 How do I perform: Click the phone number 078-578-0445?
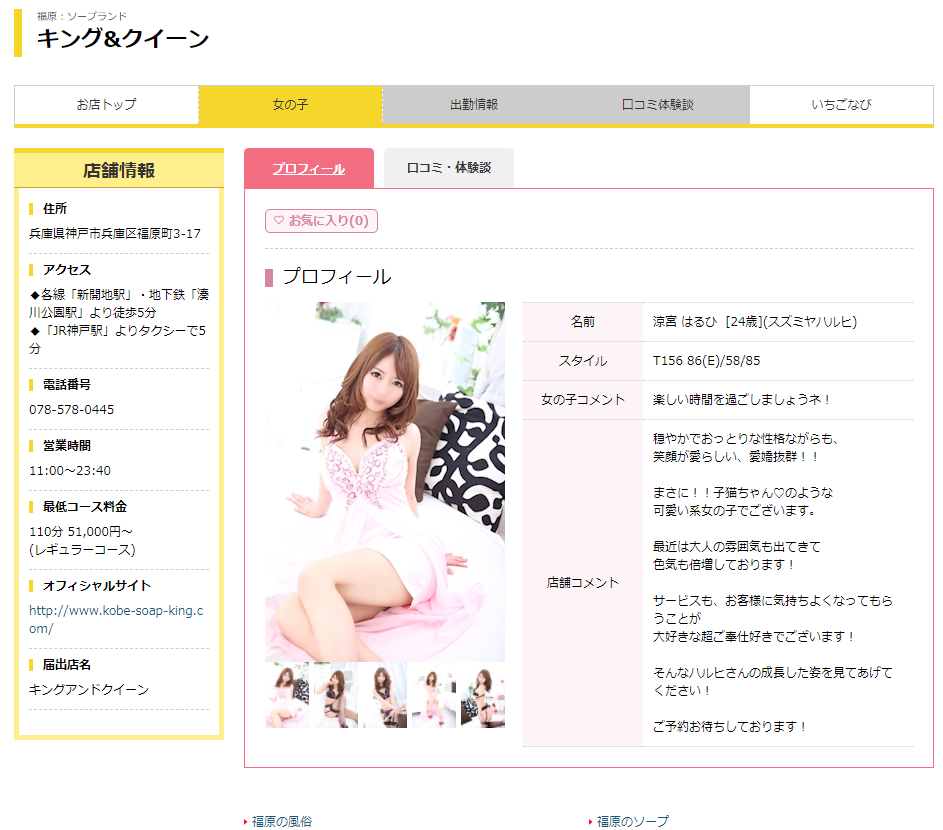coord(72,410)
